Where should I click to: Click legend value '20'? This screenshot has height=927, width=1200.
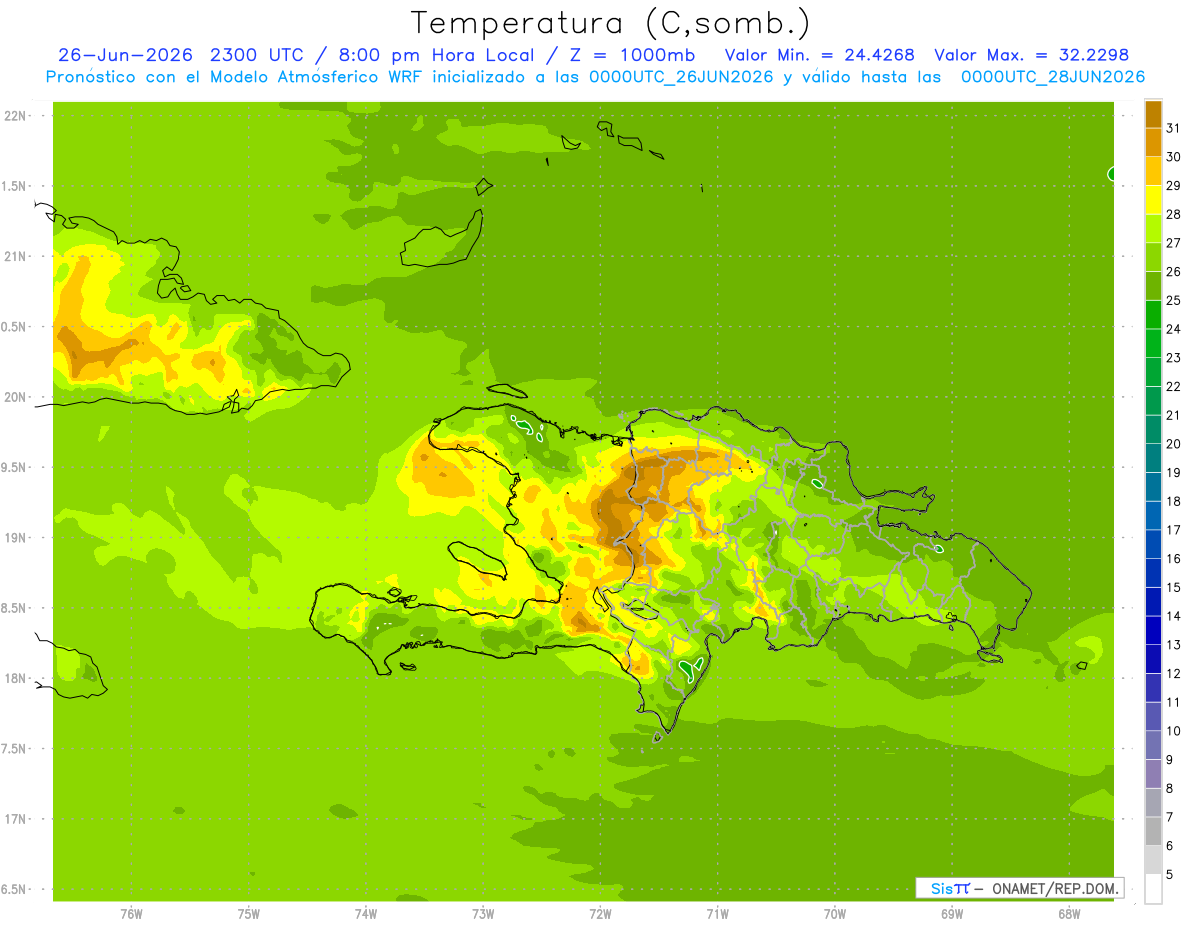tap(1174, 444)
